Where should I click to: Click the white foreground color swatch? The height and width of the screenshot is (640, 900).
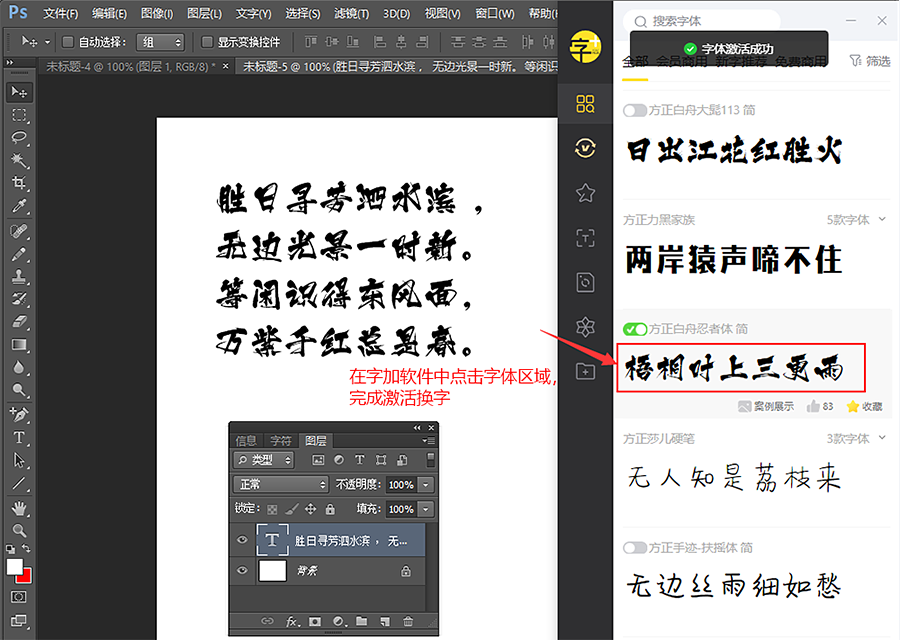click(15, 567)
